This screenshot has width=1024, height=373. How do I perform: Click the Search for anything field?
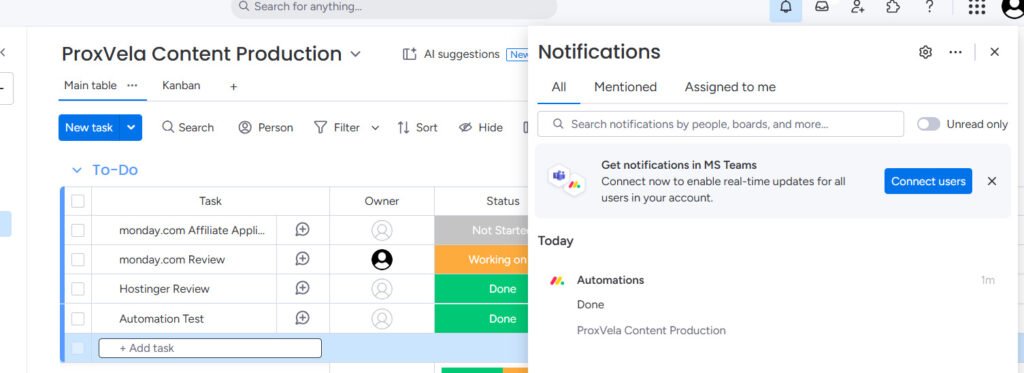[394, 7]
